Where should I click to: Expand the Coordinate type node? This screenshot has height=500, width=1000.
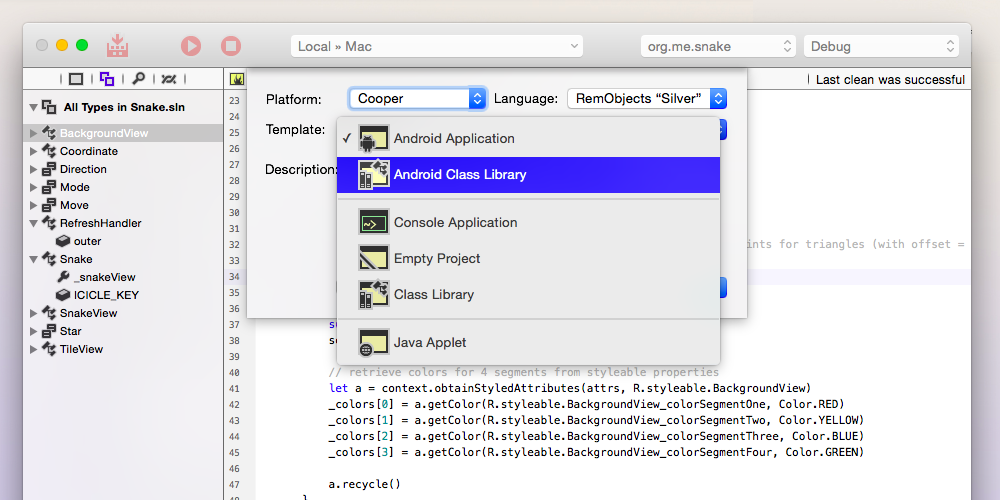34,151
